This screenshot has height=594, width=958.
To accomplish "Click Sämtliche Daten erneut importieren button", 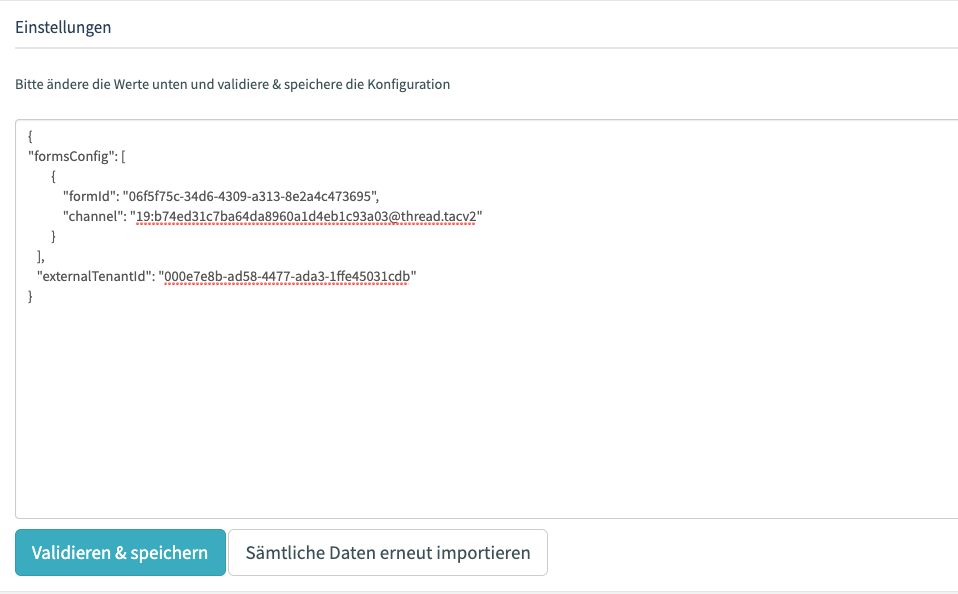I will tap(388, 552).
